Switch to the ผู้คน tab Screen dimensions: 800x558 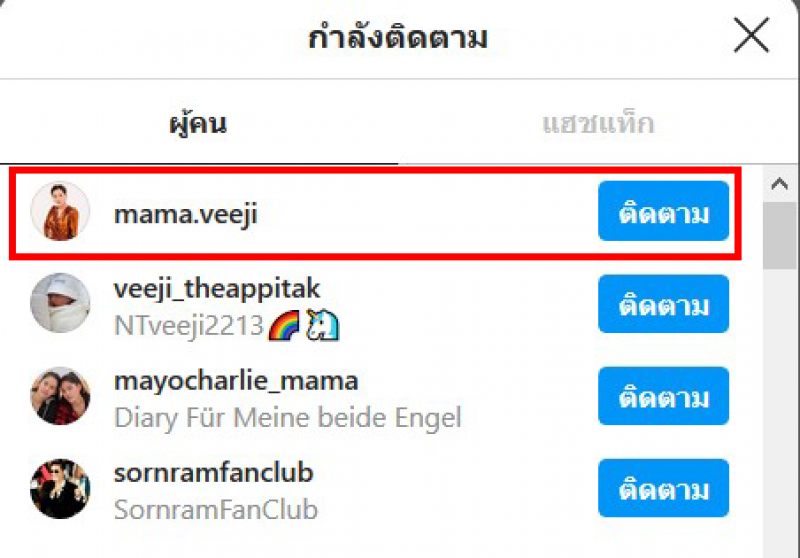tap(198, 124)
